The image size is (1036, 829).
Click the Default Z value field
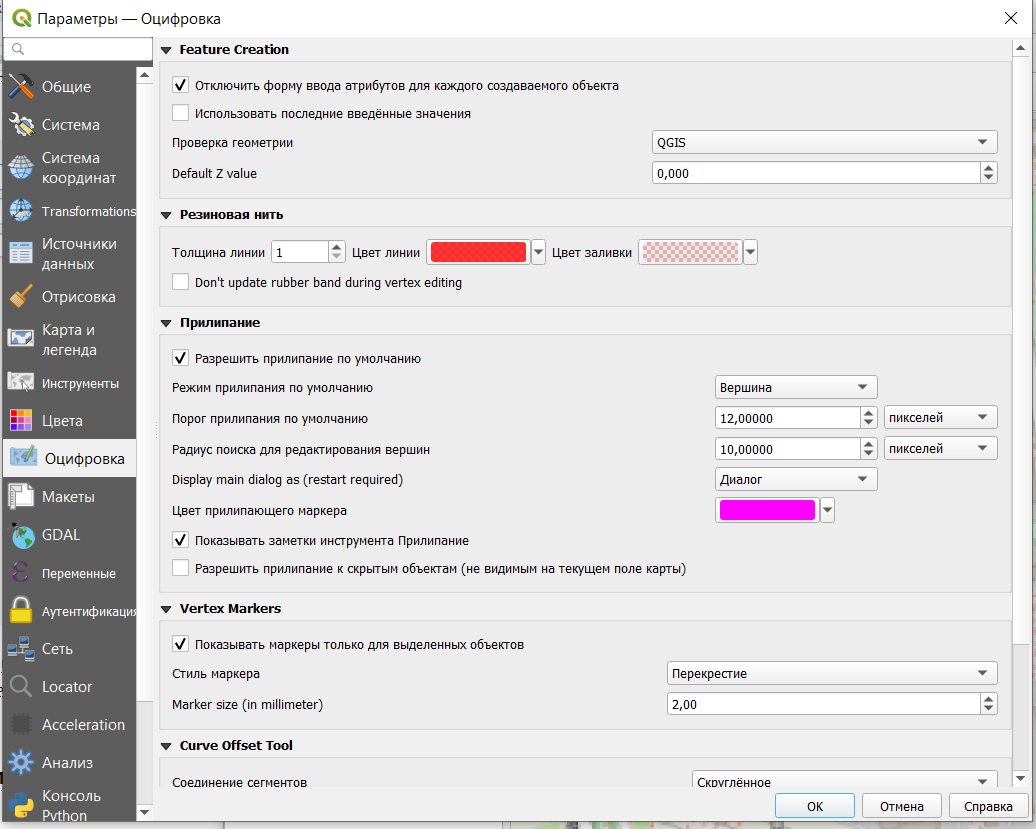816,173
